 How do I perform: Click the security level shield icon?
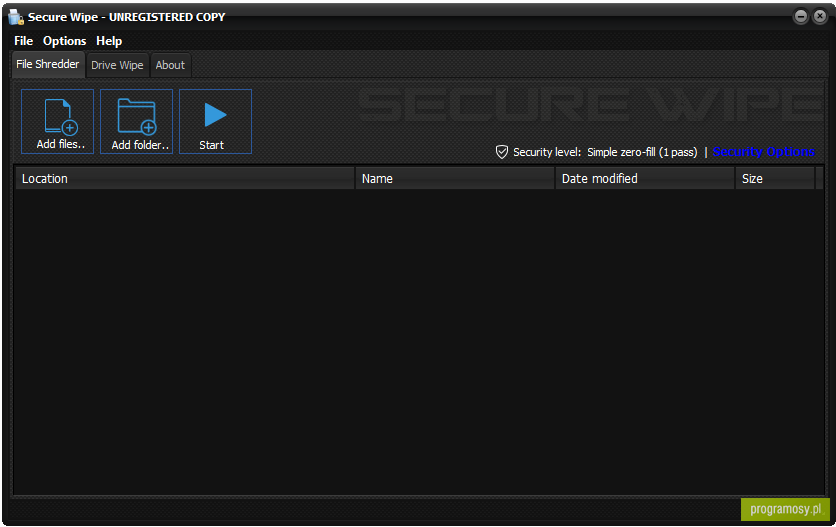502,152
